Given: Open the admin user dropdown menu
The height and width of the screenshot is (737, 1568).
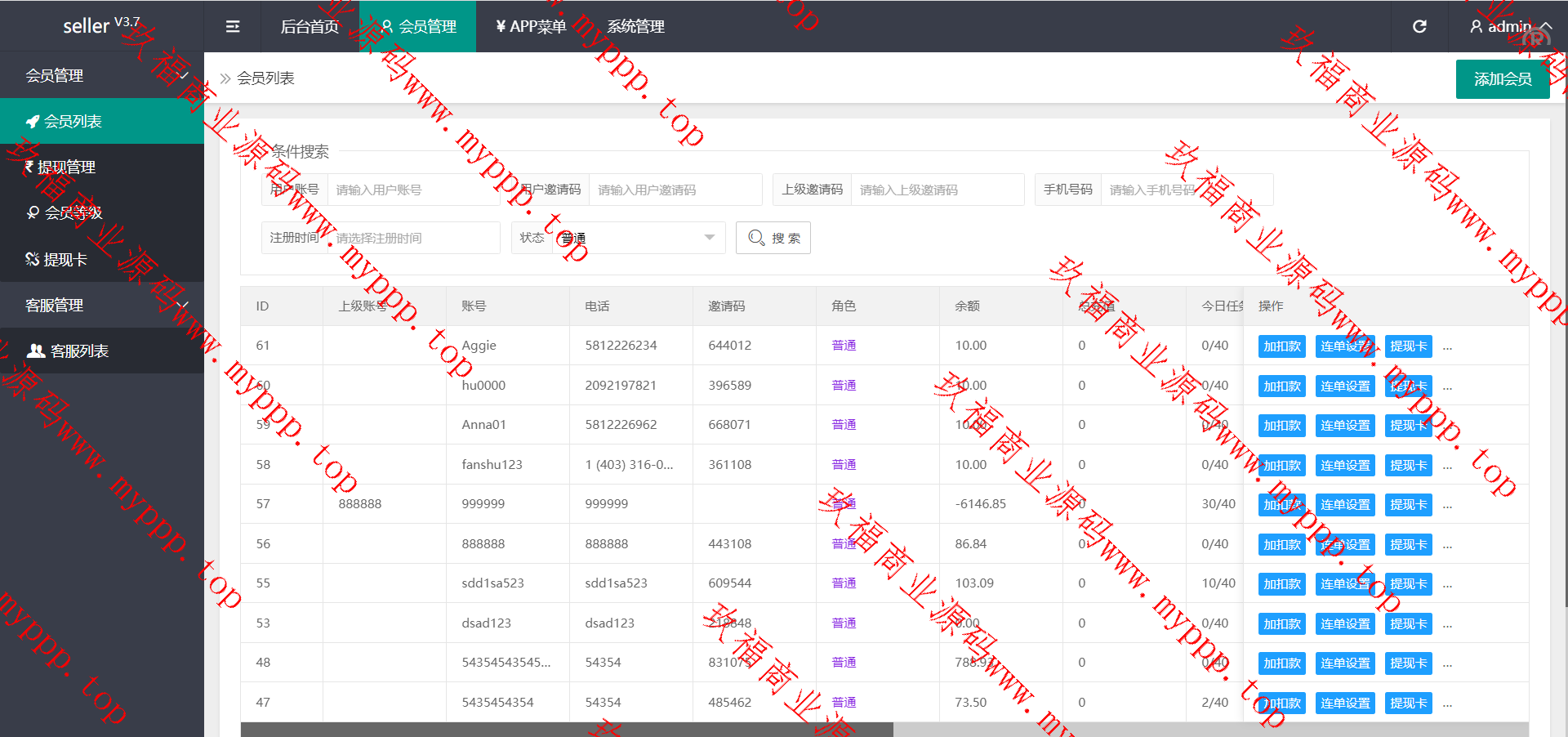Looking at the screenshot, I should (1509, 27).
